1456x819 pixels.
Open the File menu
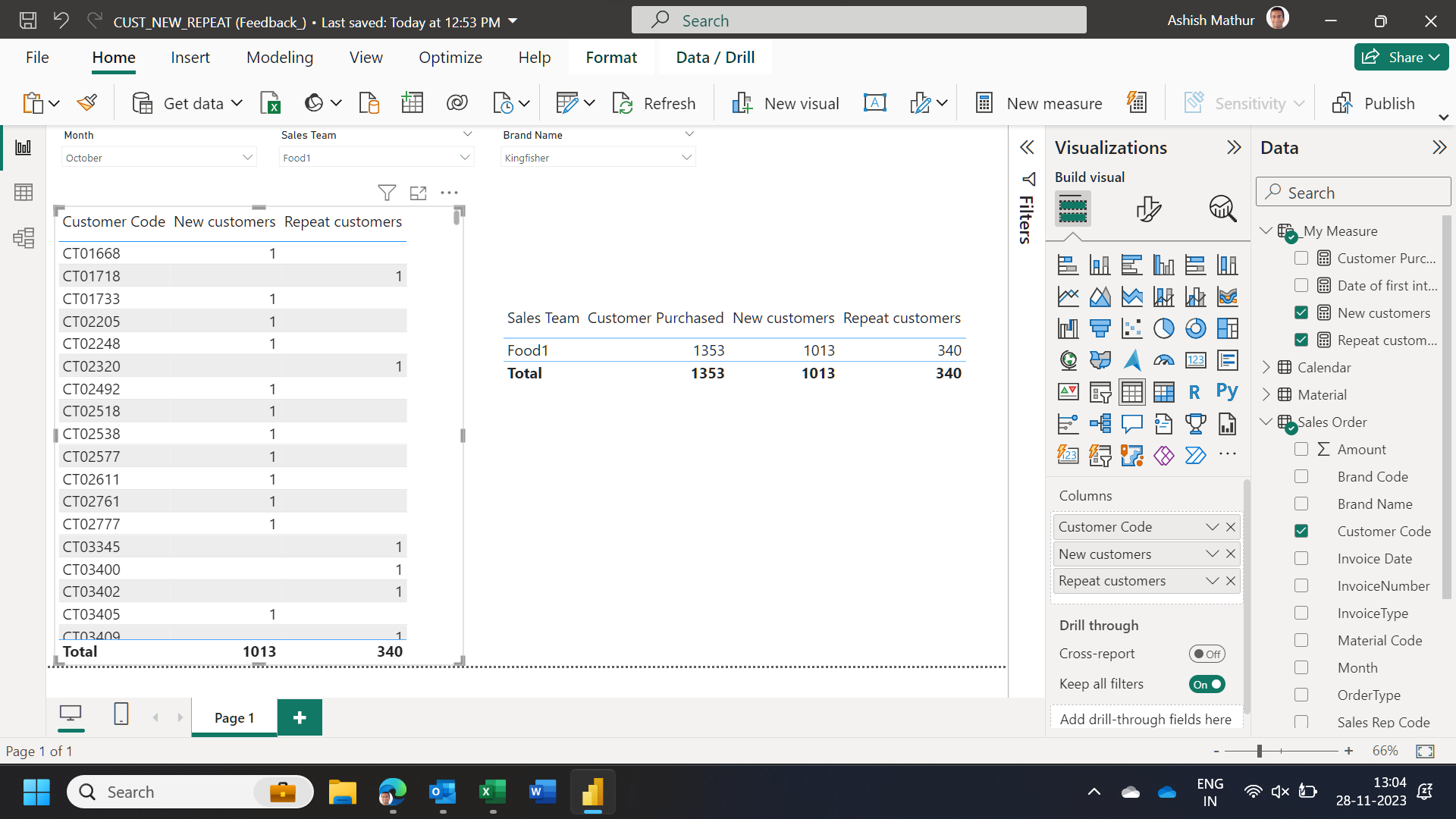tap(37, 58)
